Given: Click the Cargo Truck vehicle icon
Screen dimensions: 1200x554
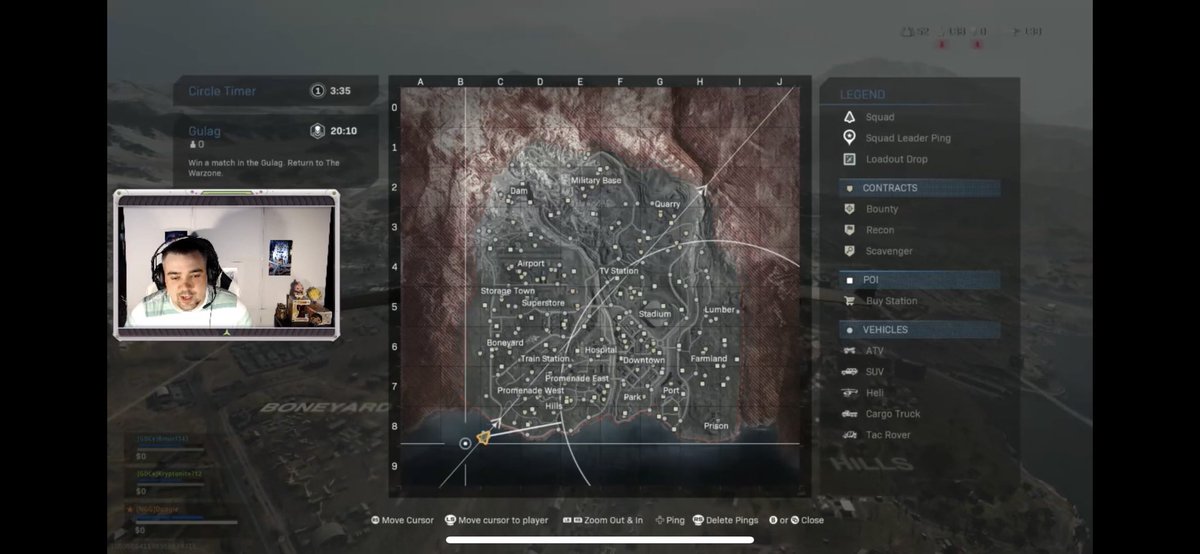Looking at the screenshot, I should pyautogui.click(x=850, y=414).
